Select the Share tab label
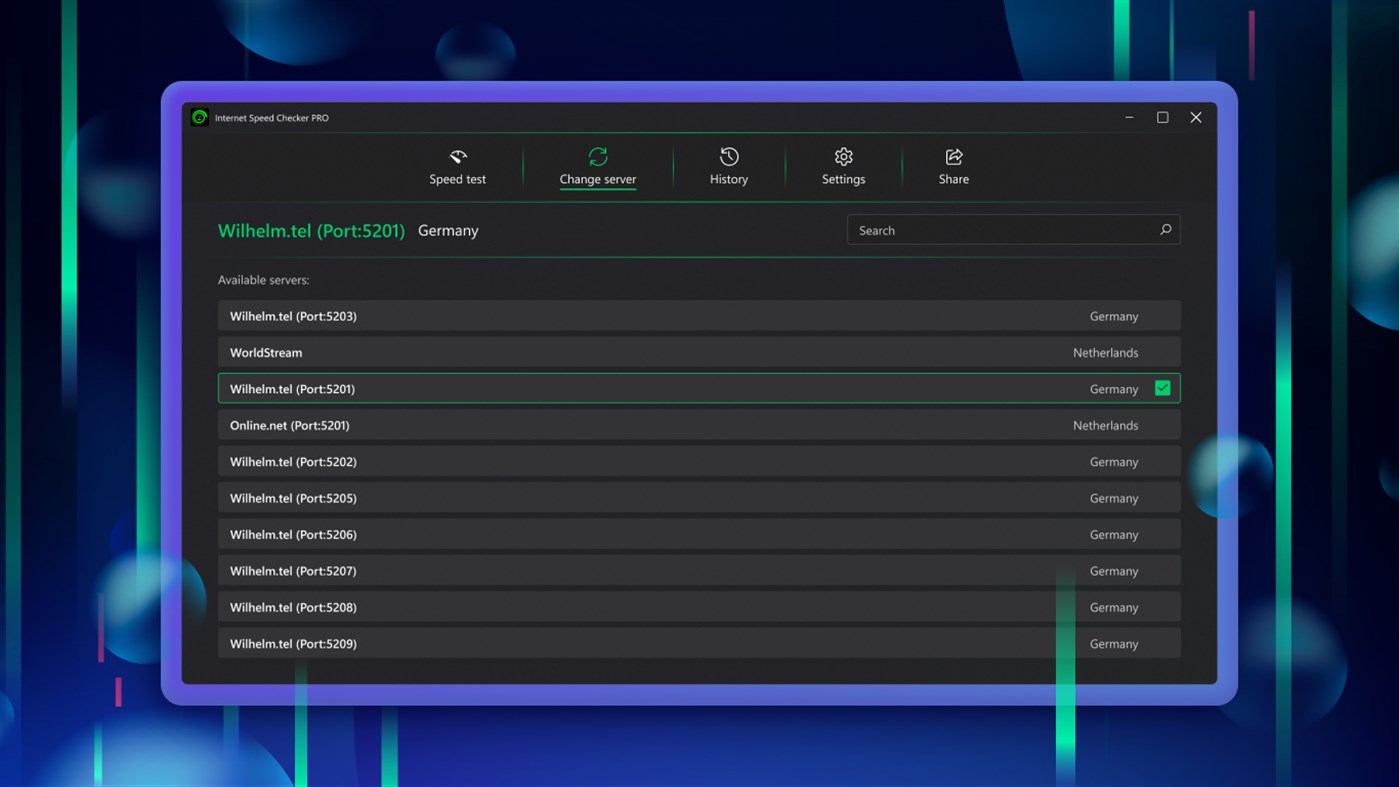The image size is (1399, 787). point(954,180)
